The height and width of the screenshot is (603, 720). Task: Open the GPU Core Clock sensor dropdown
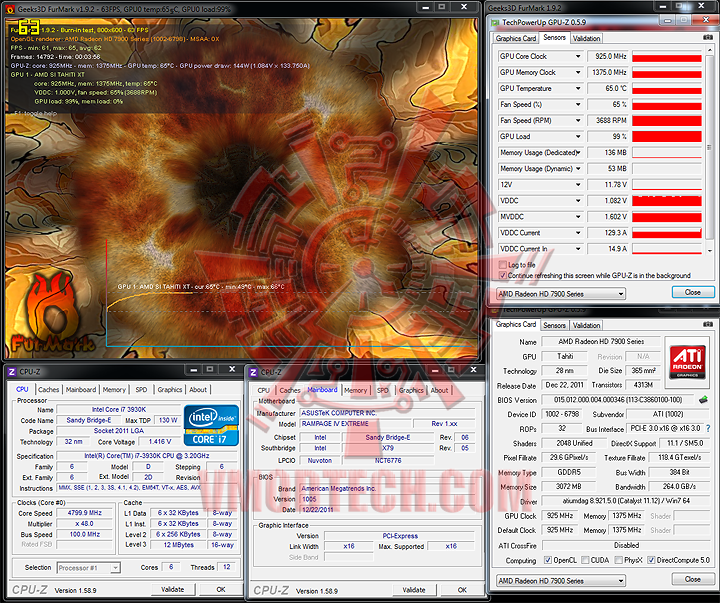pyautogui.click(x=578, y=56)
